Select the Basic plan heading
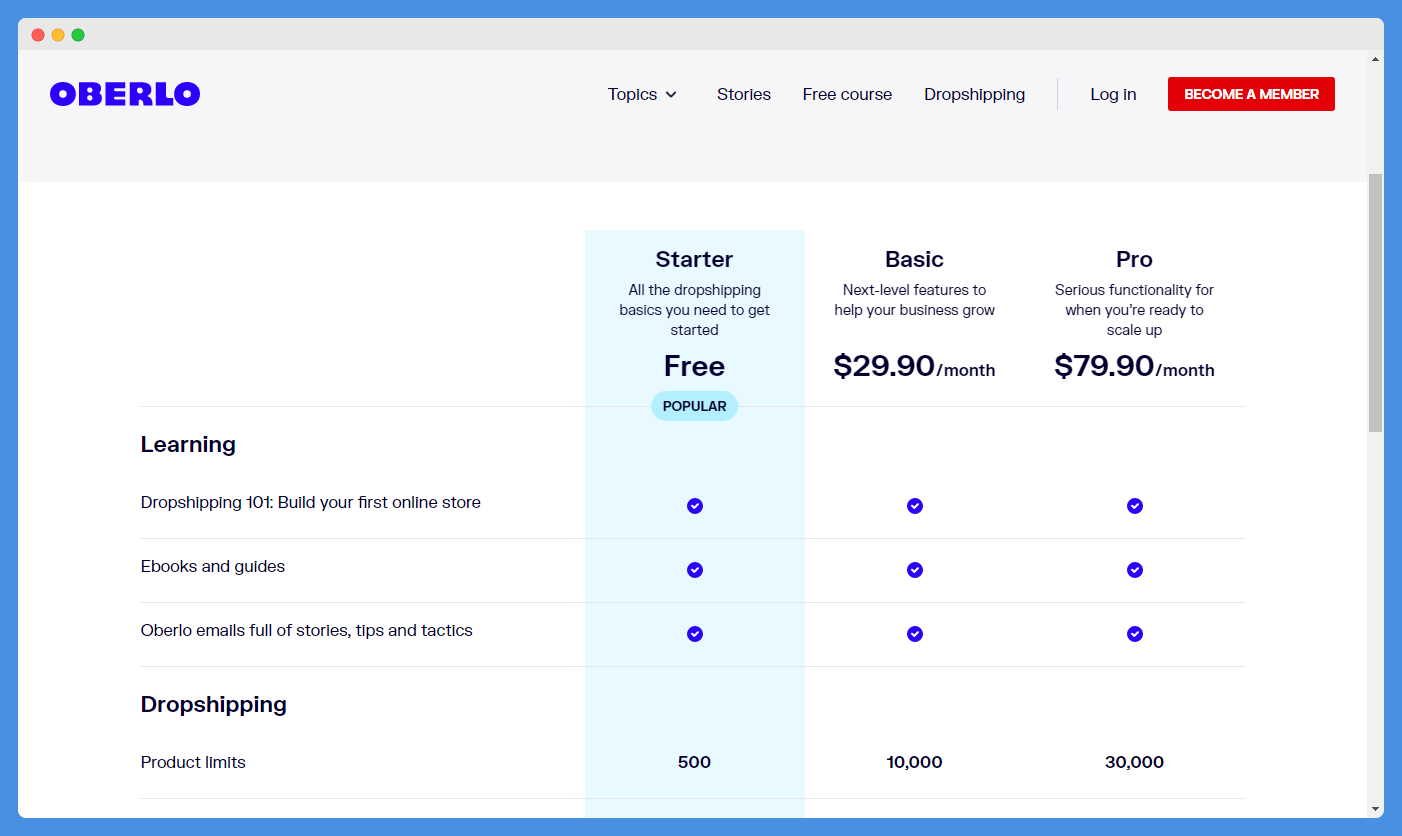Viewport: 1402px width, 836px height. [914, 259]
